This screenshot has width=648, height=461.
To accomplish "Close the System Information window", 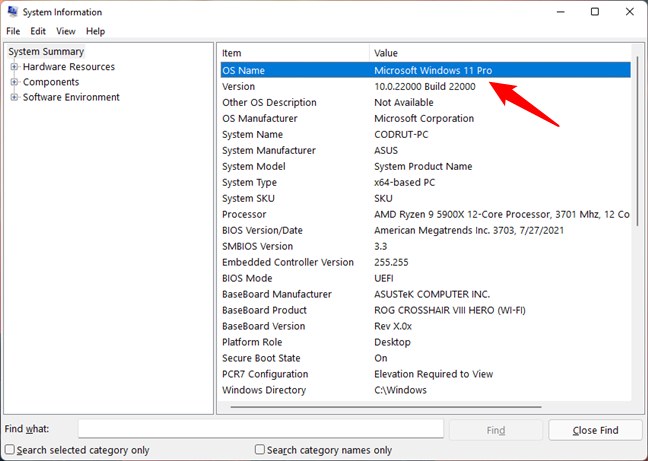I will [629, 12].
